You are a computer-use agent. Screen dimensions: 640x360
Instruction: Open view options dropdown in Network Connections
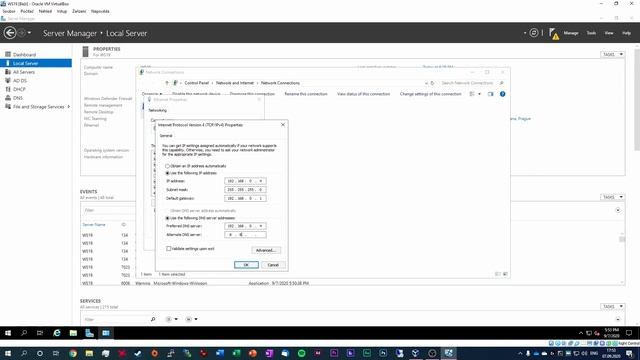[479, 94]
